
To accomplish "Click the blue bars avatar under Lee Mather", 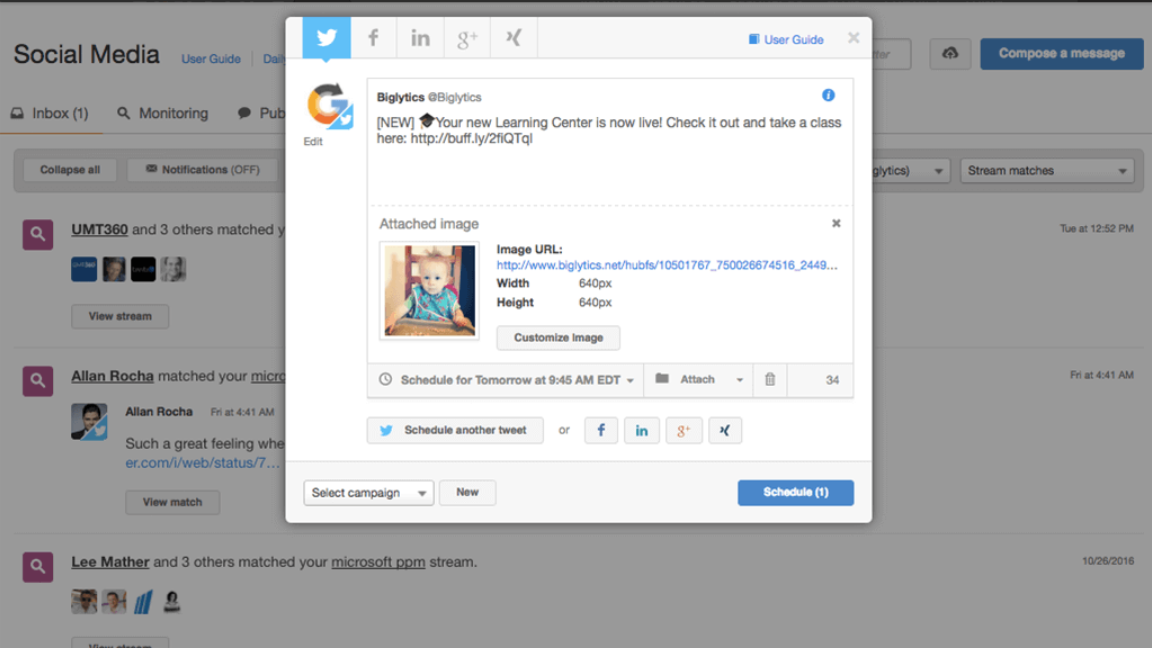I will (143, 602).
